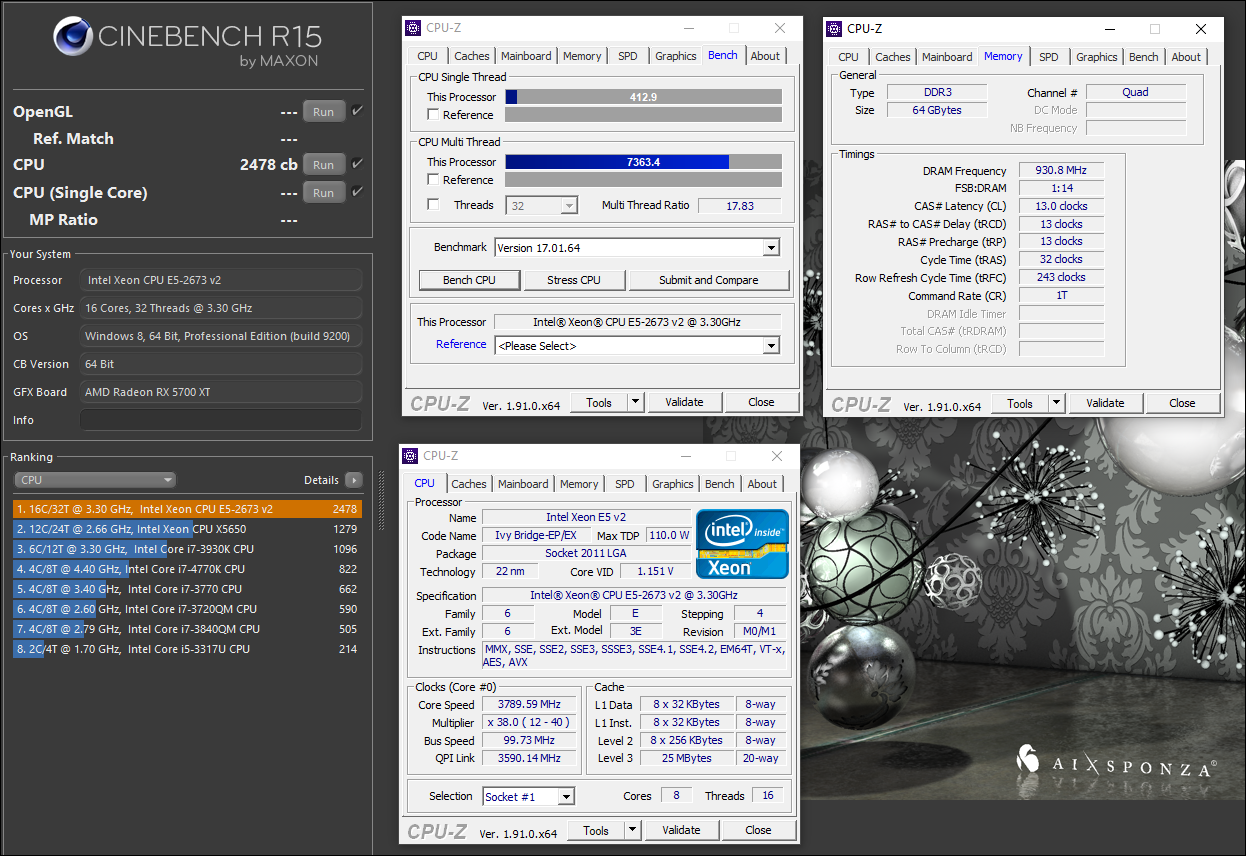Toggle the OpenGL test checkmark
This screenshot has height=856, width=1246.
point(357,111)
